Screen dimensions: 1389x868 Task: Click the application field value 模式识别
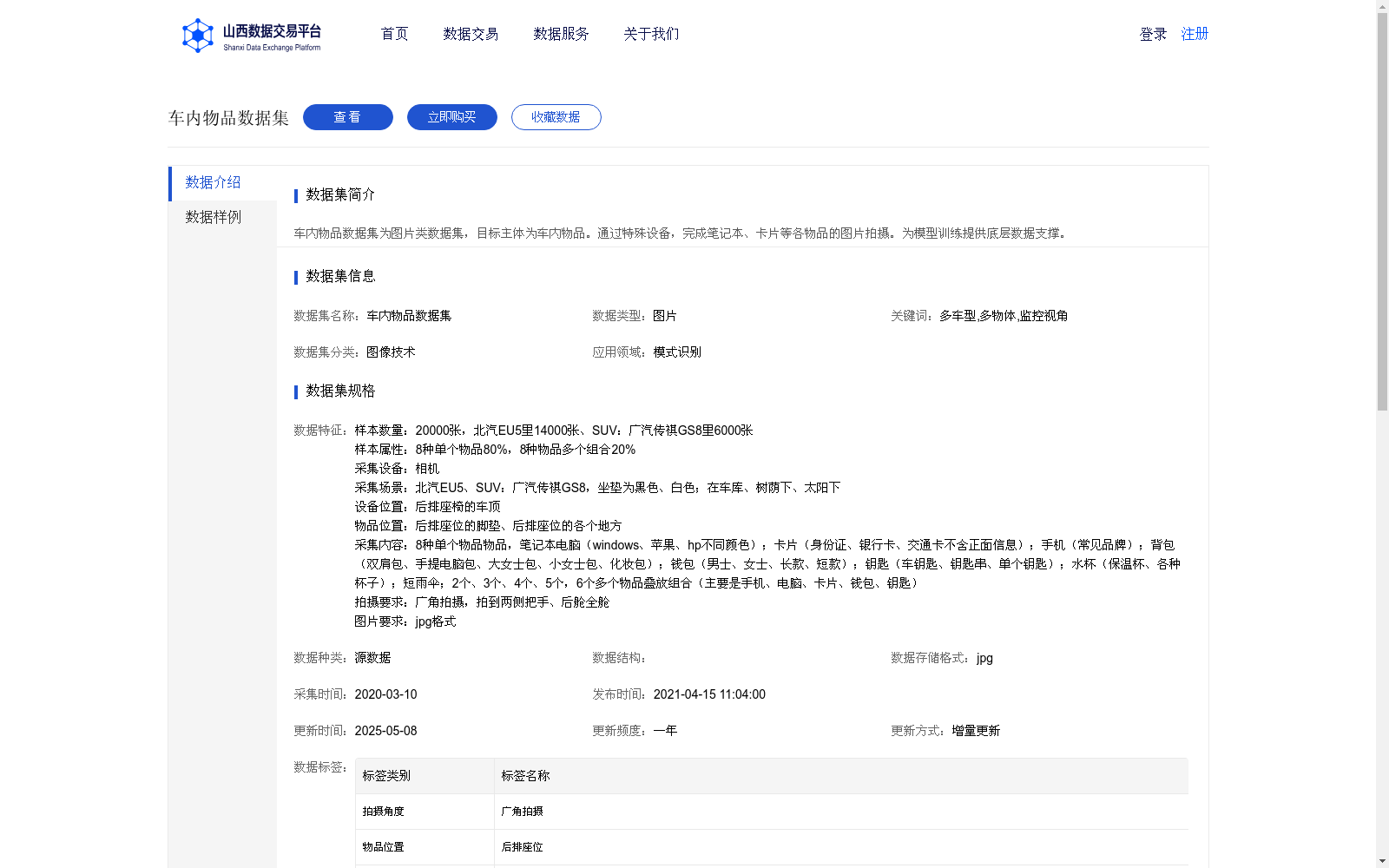[677, 352]
